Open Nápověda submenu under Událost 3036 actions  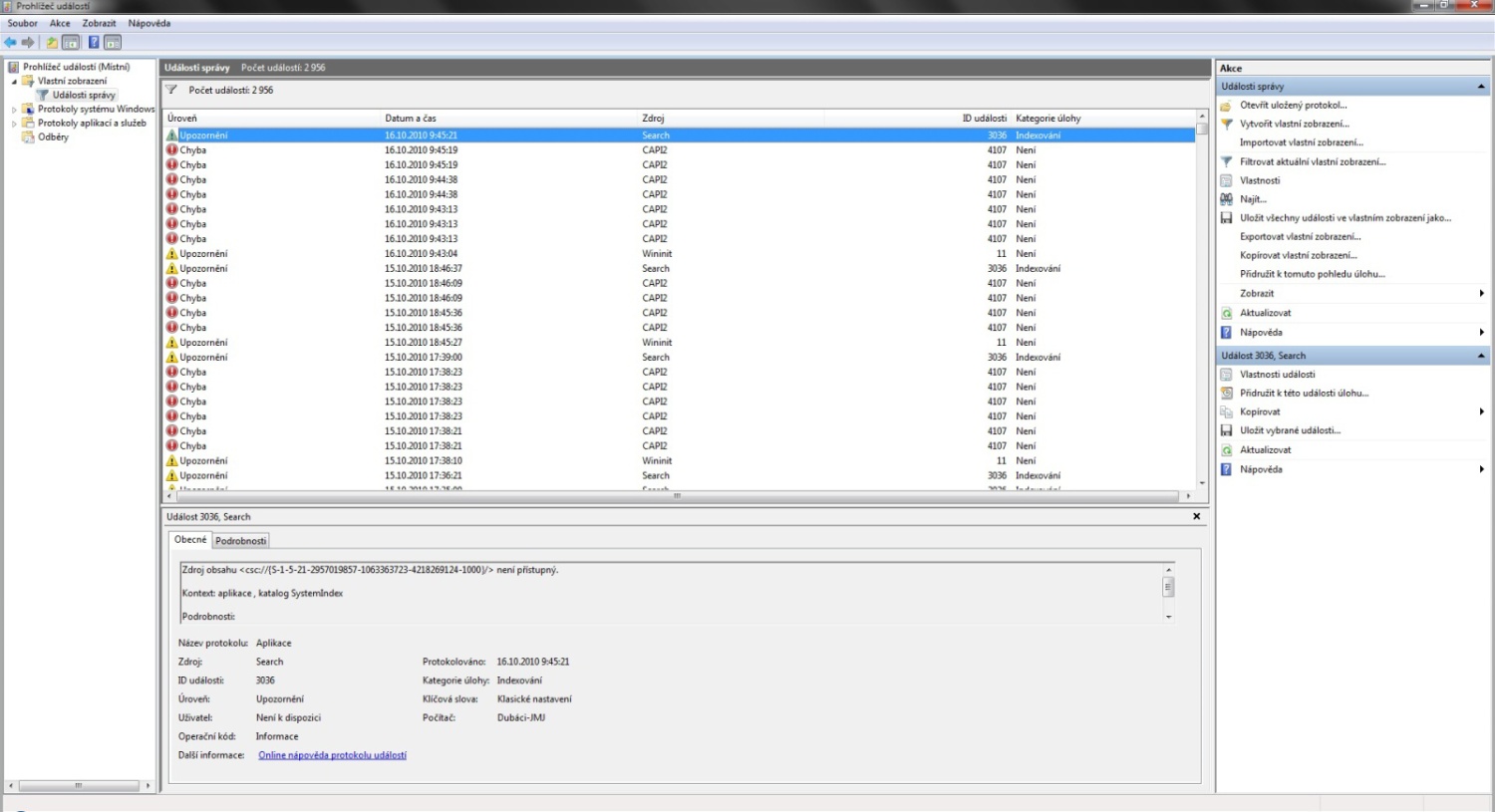pos(1353,469)
